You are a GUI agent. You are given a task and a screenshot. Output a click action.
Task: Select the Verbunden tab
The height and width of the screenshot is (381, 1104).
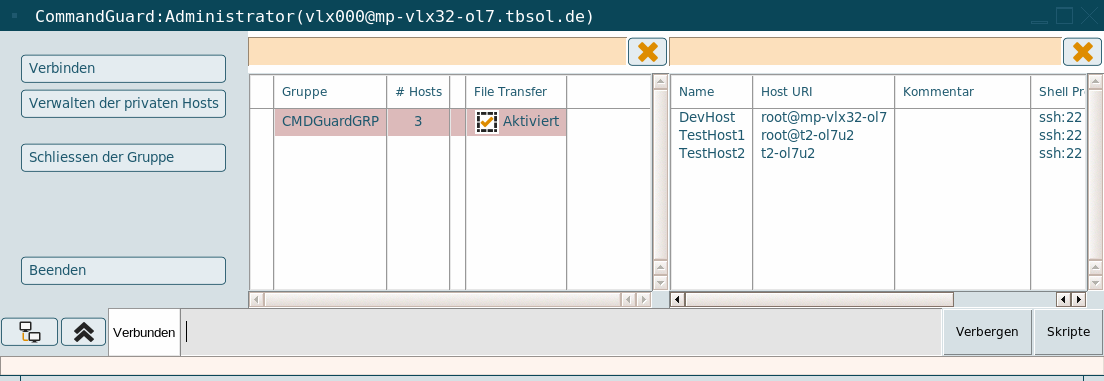[144, 332]
